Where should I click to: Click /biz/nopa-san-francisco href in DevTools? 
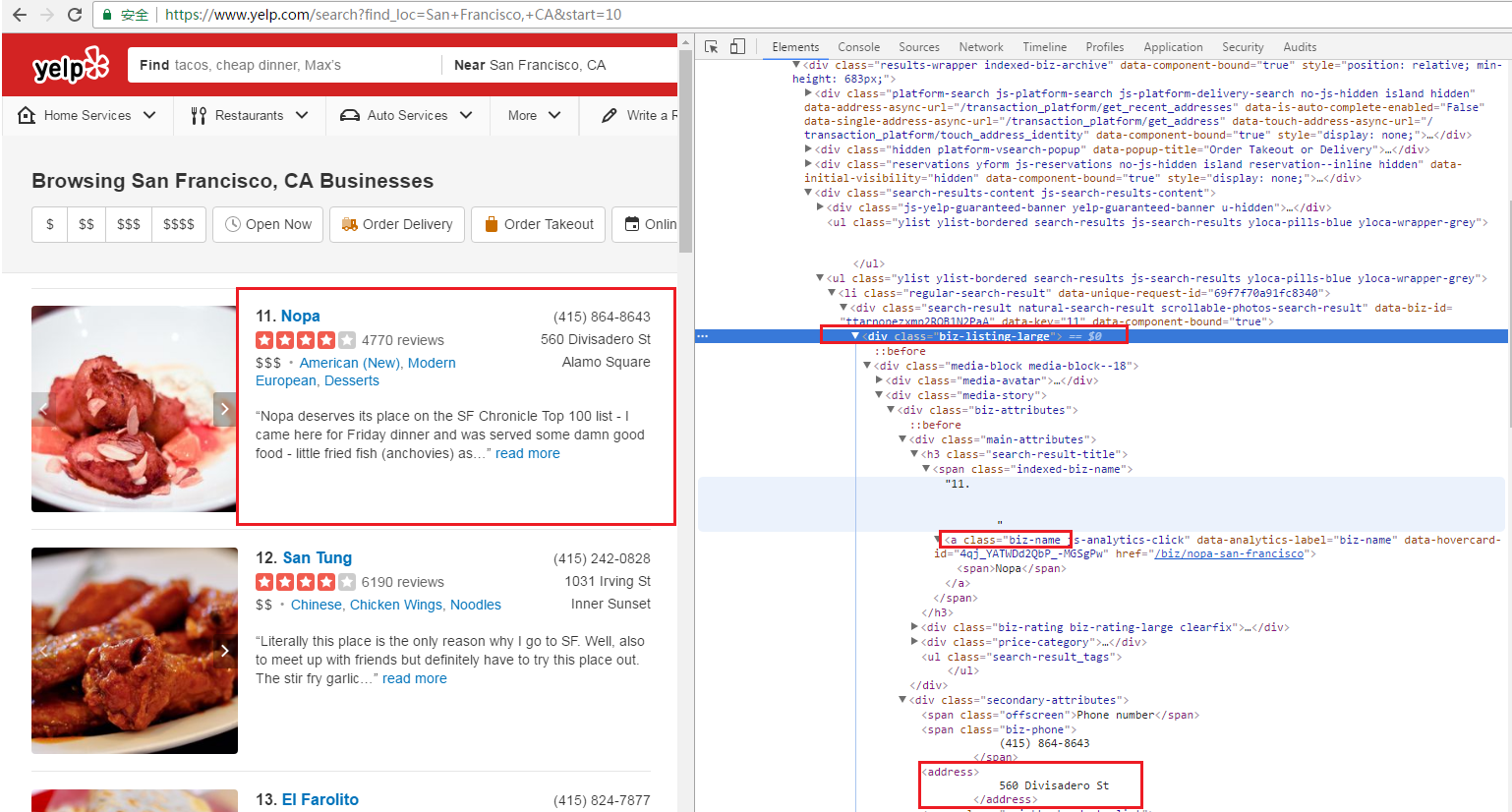coord(1229,553)
